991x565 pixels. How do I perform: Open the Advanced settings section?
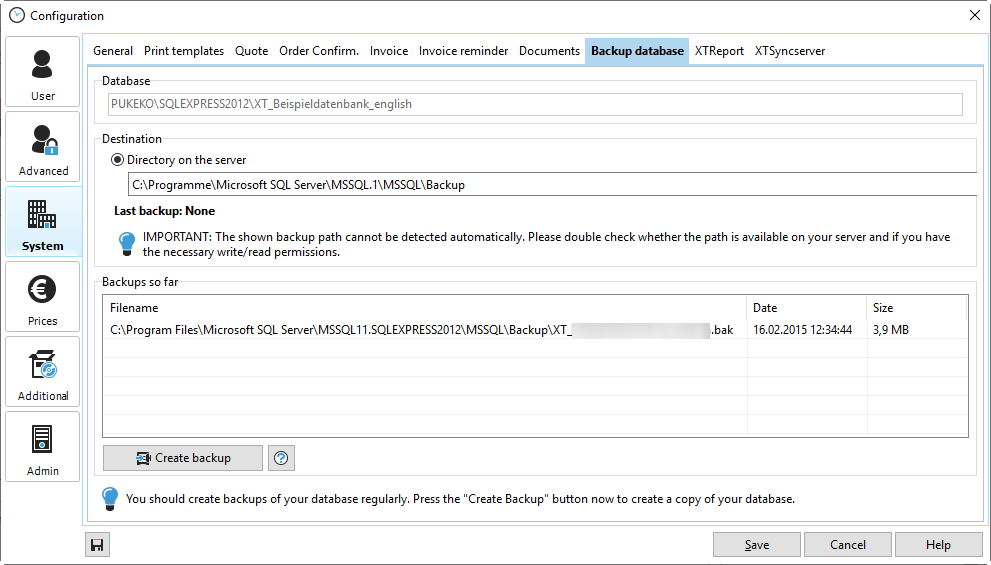coord(43,147)
